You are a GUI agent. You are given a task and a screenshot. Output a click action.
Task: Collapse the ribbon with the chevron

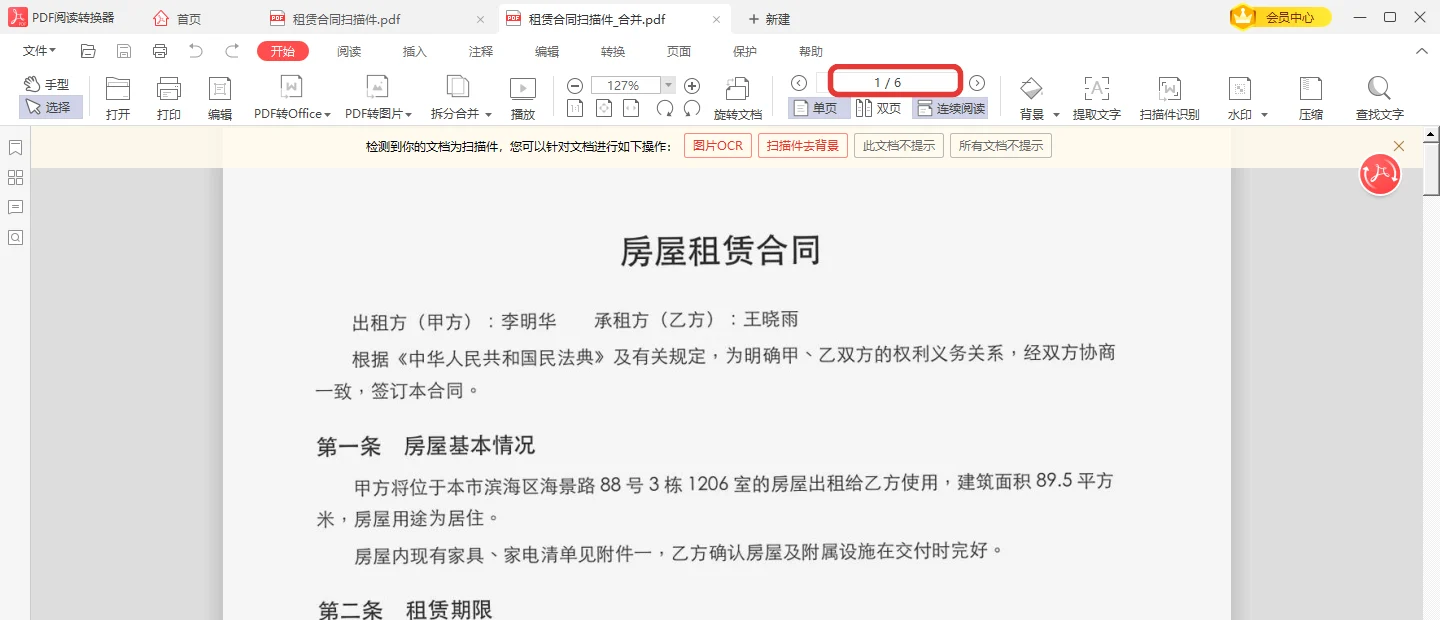(1422, 51)
